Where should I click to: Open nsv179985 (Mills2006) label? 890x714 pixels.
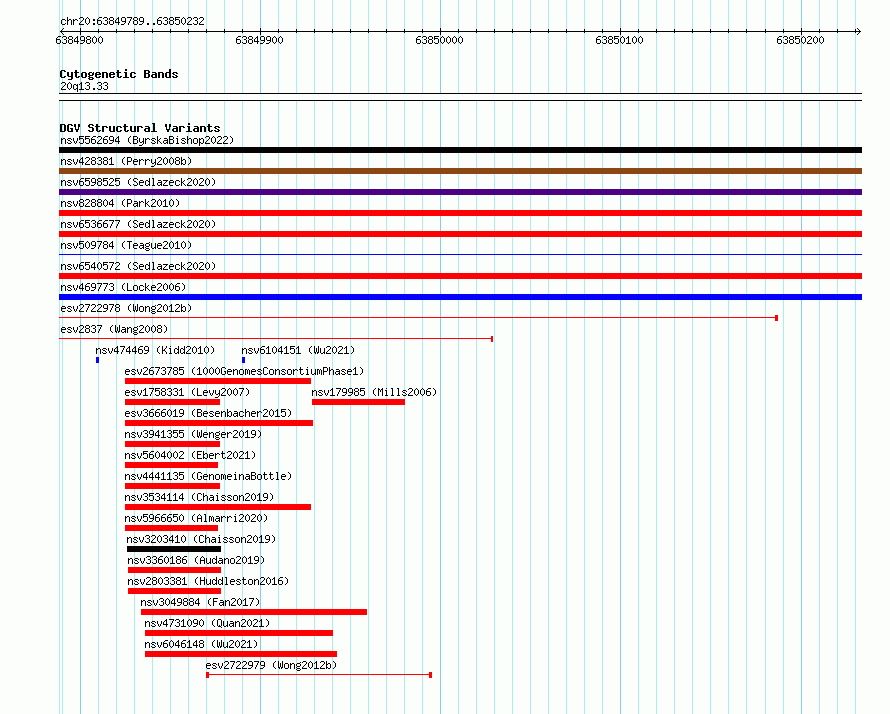374,392
